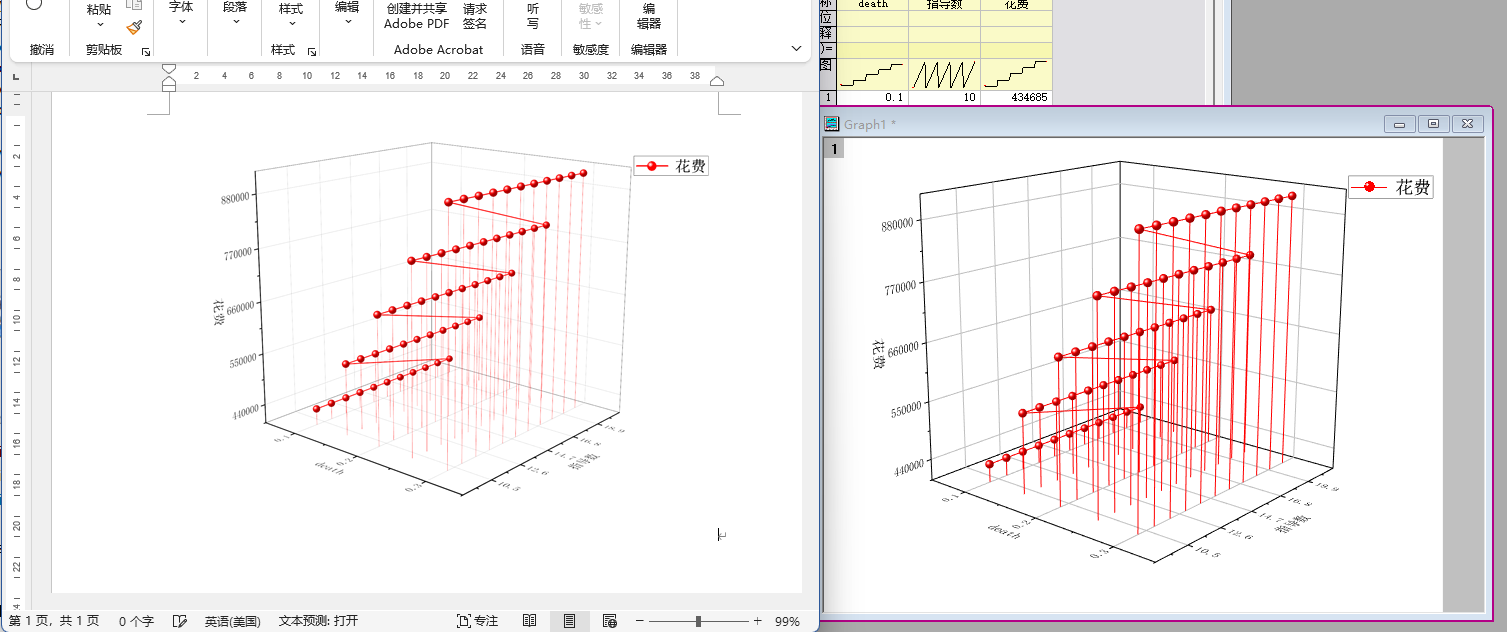Click the zoom slider handle
Viewport: 1507px width, 632px height.
tap(698, 621)
